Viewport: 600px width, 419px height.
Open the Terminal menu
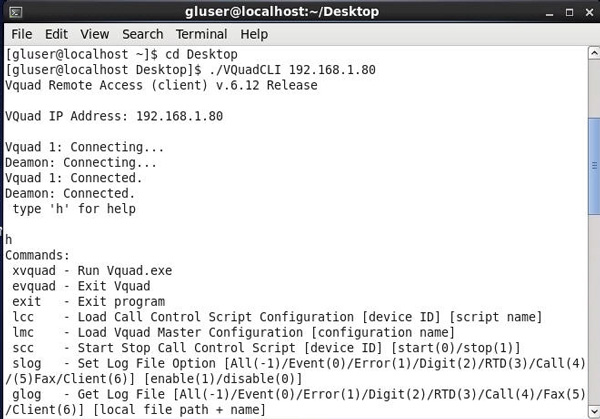tap(201, 34)
